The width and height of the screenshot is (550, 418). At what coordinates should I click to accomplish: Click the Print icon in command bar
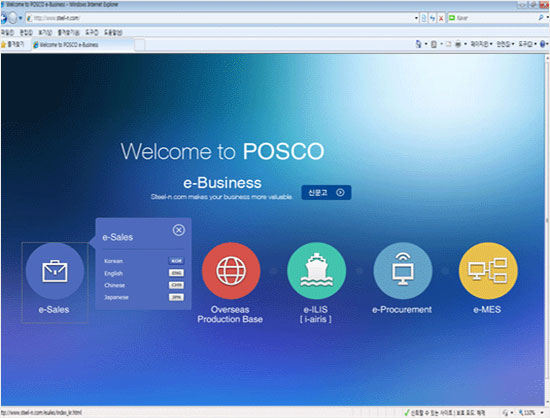[458, 44]
